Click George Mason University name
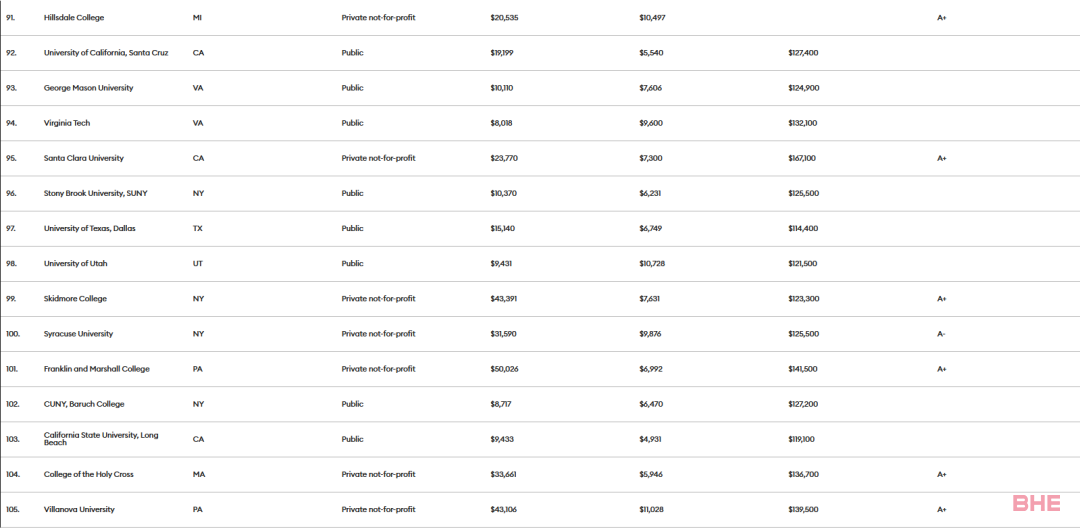 pos(88,88)
